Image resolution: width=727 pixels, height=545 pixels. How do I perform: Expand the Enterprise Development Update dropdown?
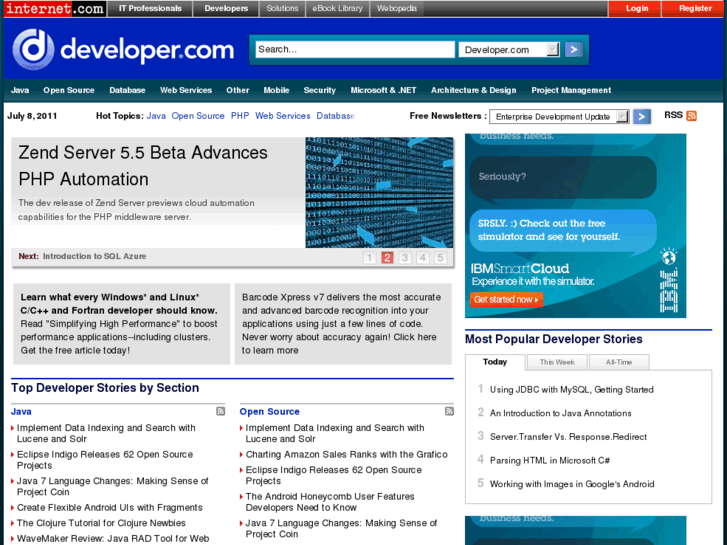tap(559, 116)
